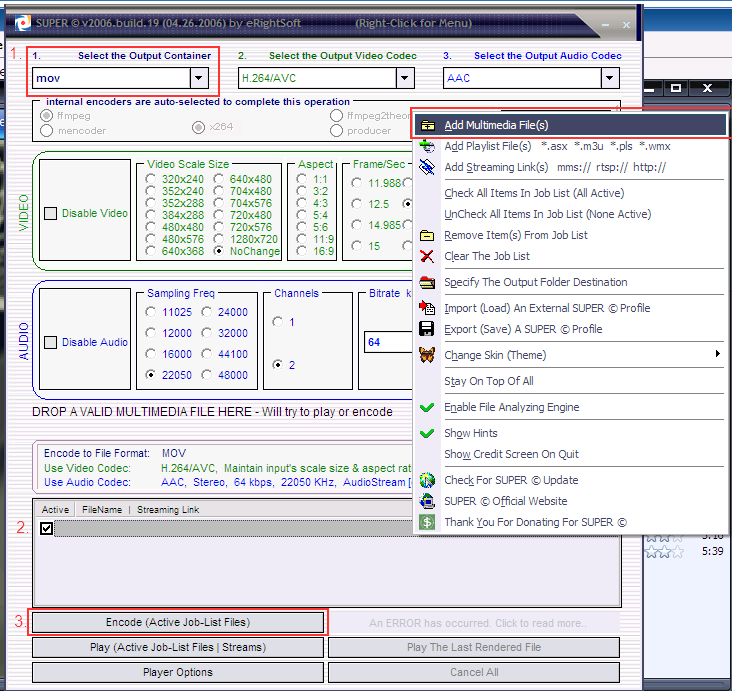Screen dimensions: 732x691
Task: Choose the 320x240 video scale size
Action: [x=150, y=179]
